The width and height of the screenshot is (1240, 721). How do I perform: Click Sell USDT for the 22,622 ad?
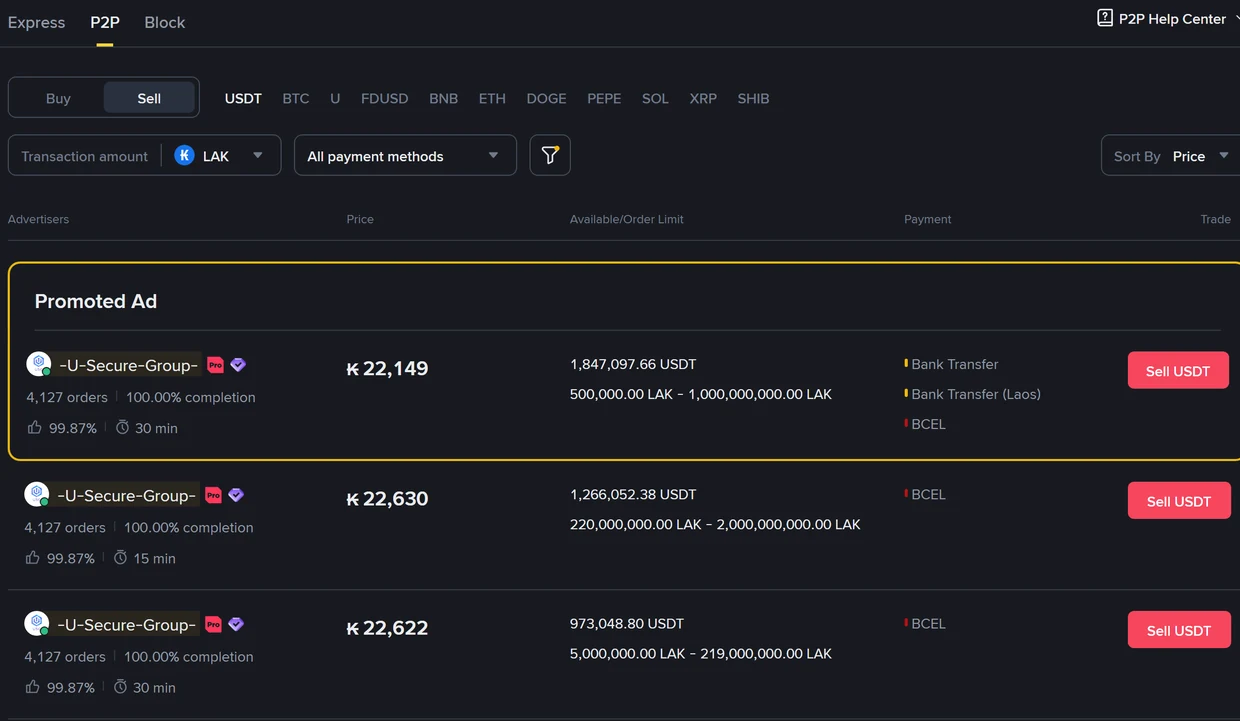1179,630
